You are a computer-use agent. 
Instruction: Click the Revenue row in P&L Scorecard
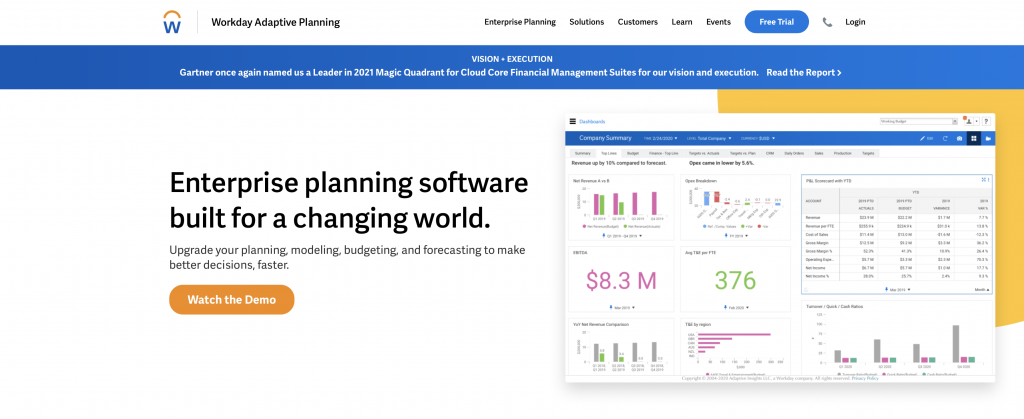pos(897,217)
